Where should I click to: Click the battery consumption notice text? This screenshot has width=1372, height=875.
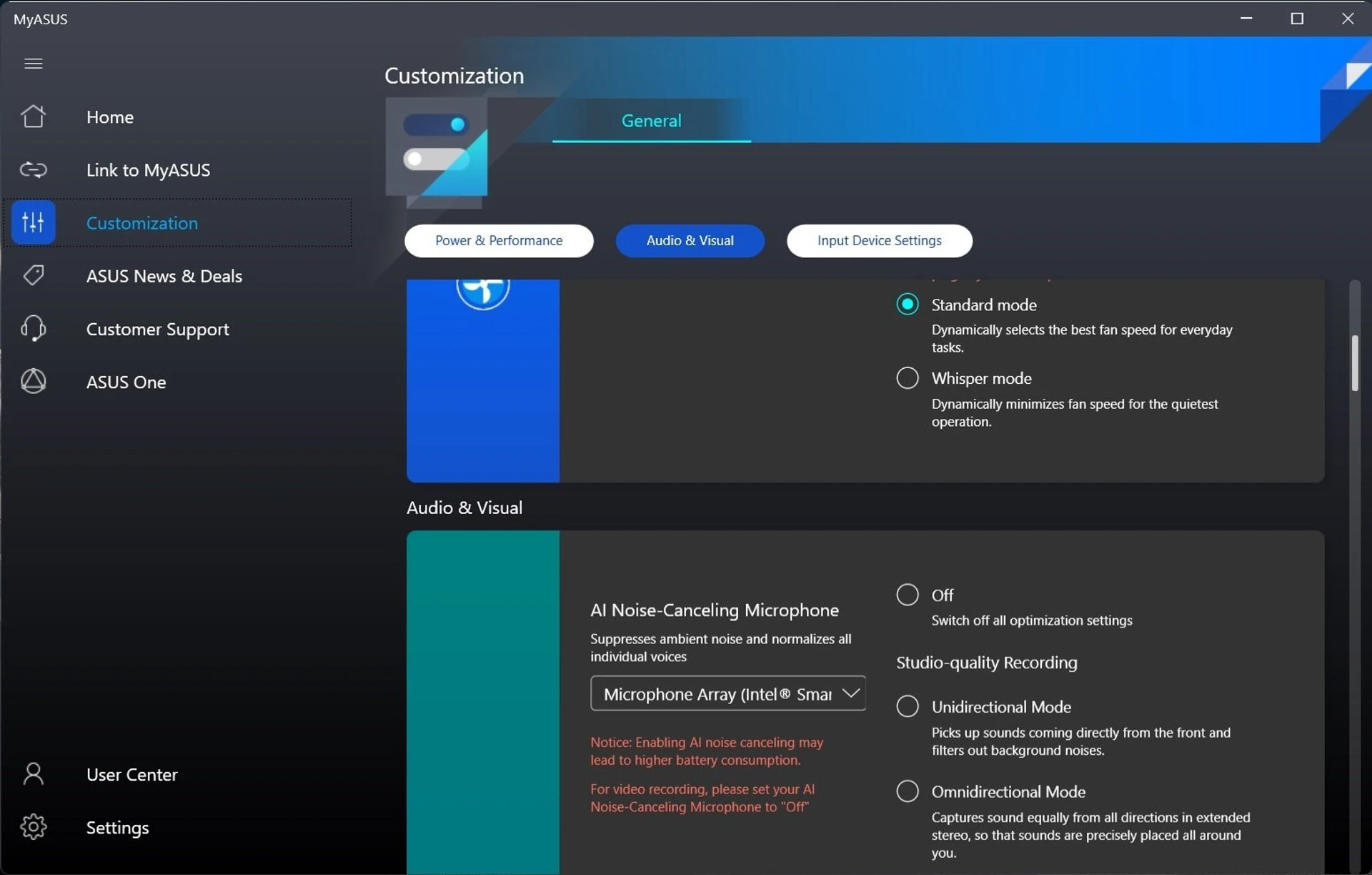[x=706, y=751]
